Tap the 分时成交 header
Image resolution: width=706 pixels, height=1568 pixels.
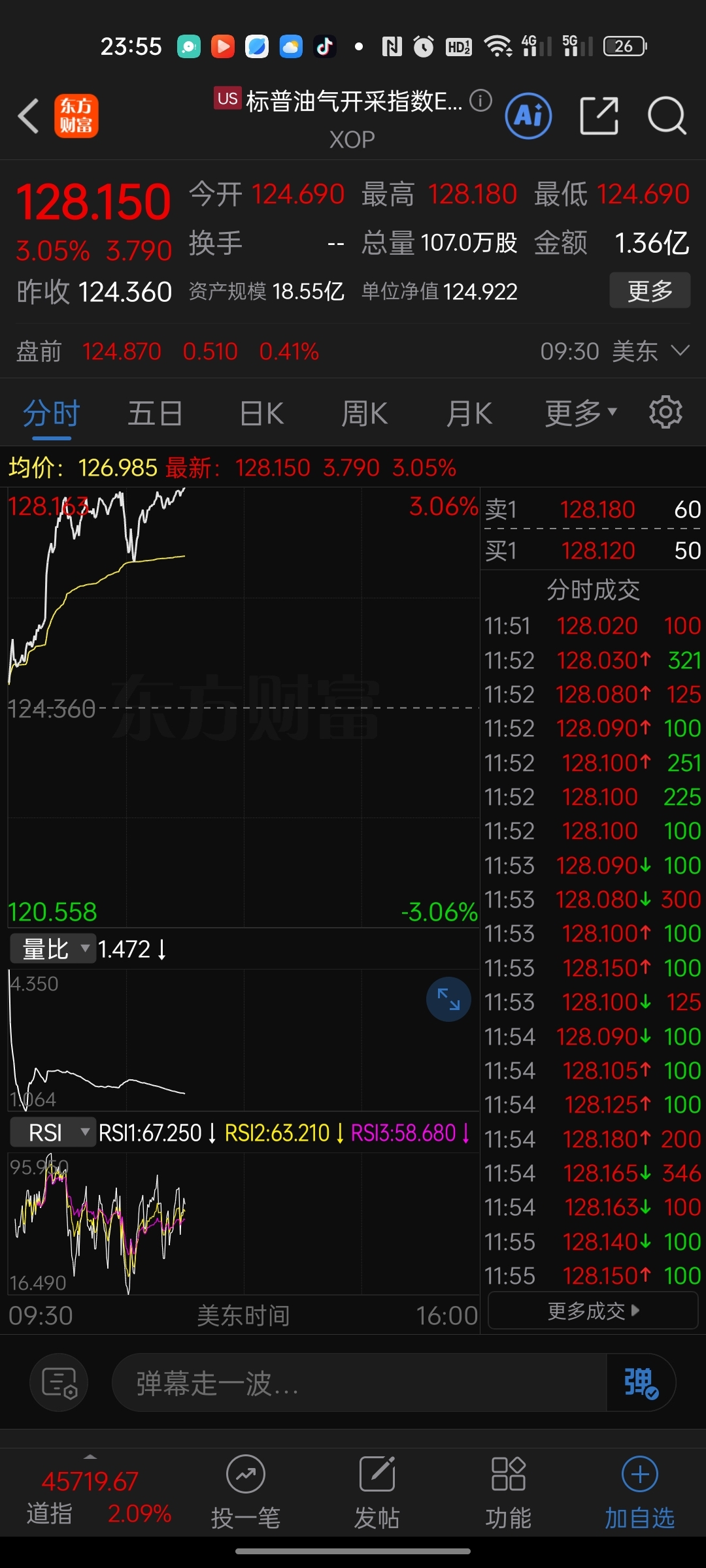tap(593, 590)
